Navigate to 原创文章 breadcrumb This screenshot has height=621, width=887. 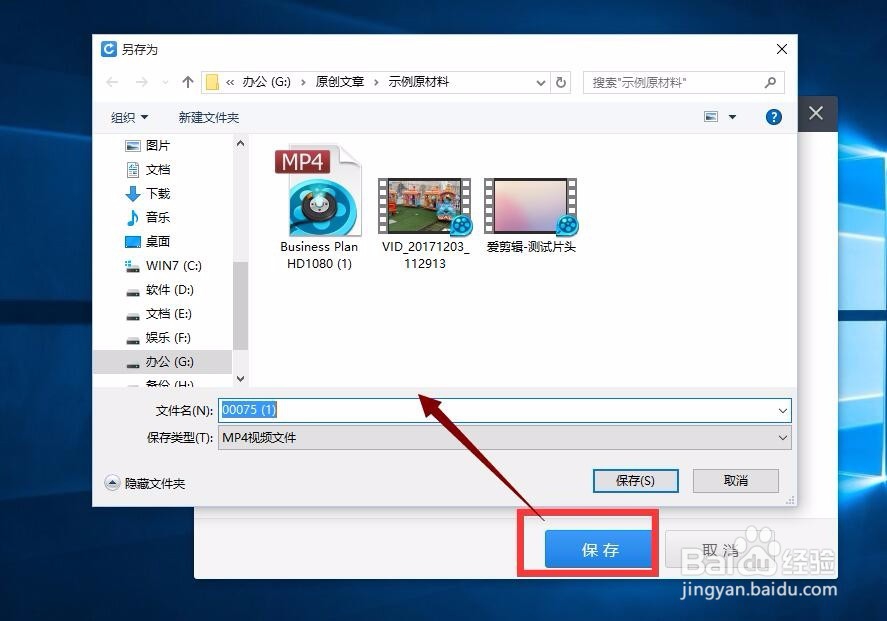coord(339,83)
